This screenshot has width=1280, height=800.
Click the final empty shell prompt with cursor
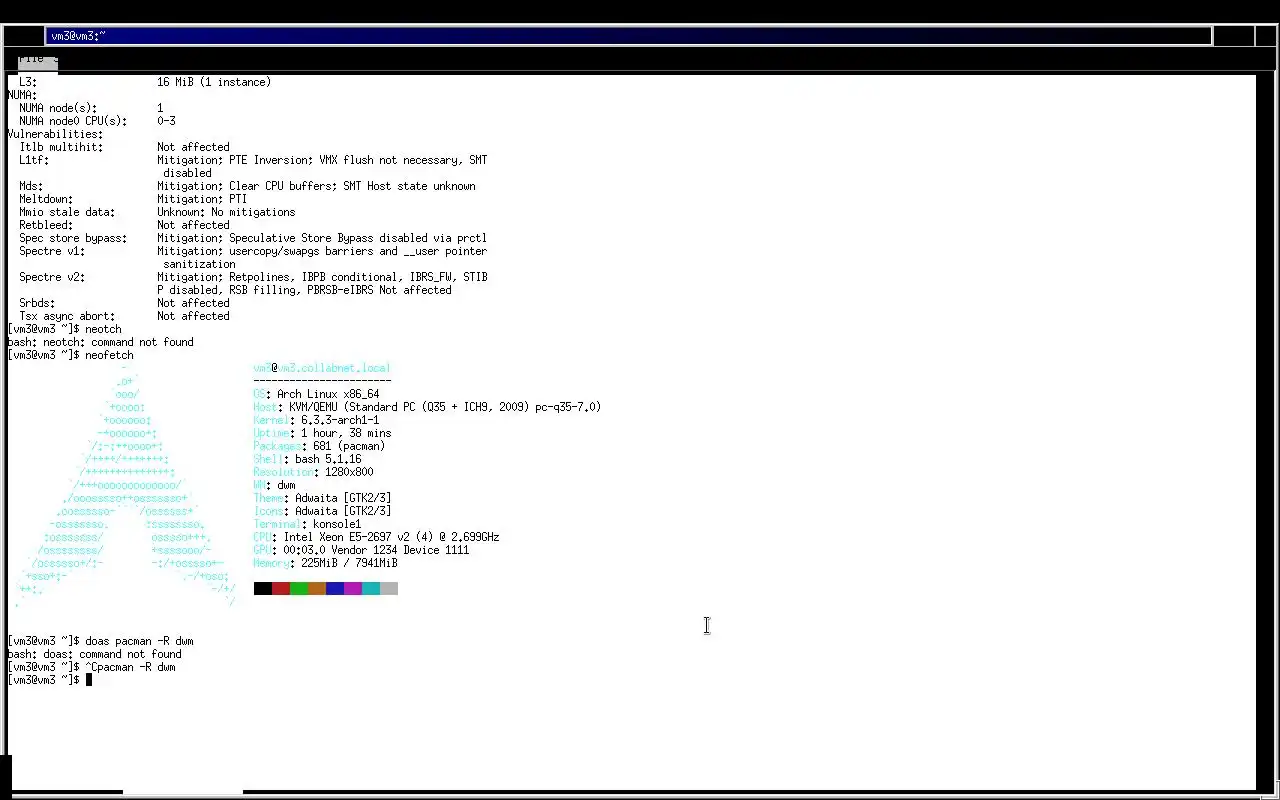click(x=49, y=680)
